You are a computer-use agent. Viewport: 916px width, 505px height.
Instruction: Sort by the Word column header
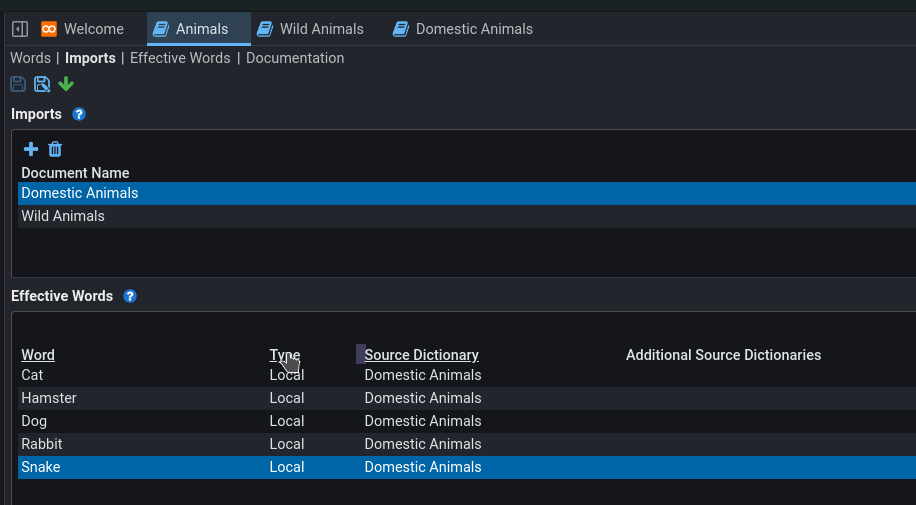(x=38, y=355)
